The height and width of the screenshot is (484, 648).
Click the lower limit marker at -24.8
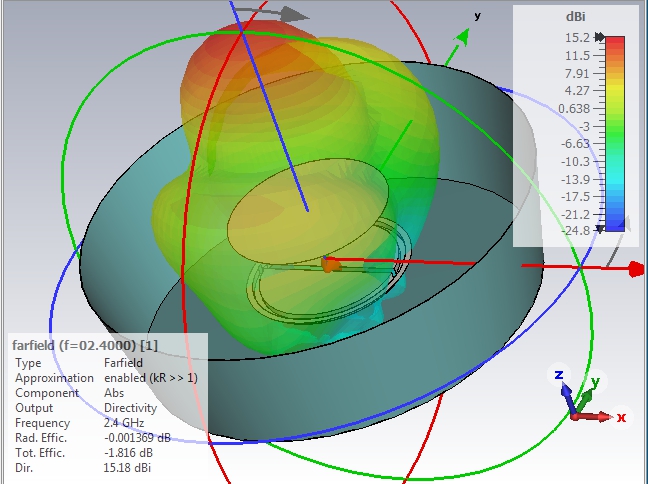click(x=600, y=229)
